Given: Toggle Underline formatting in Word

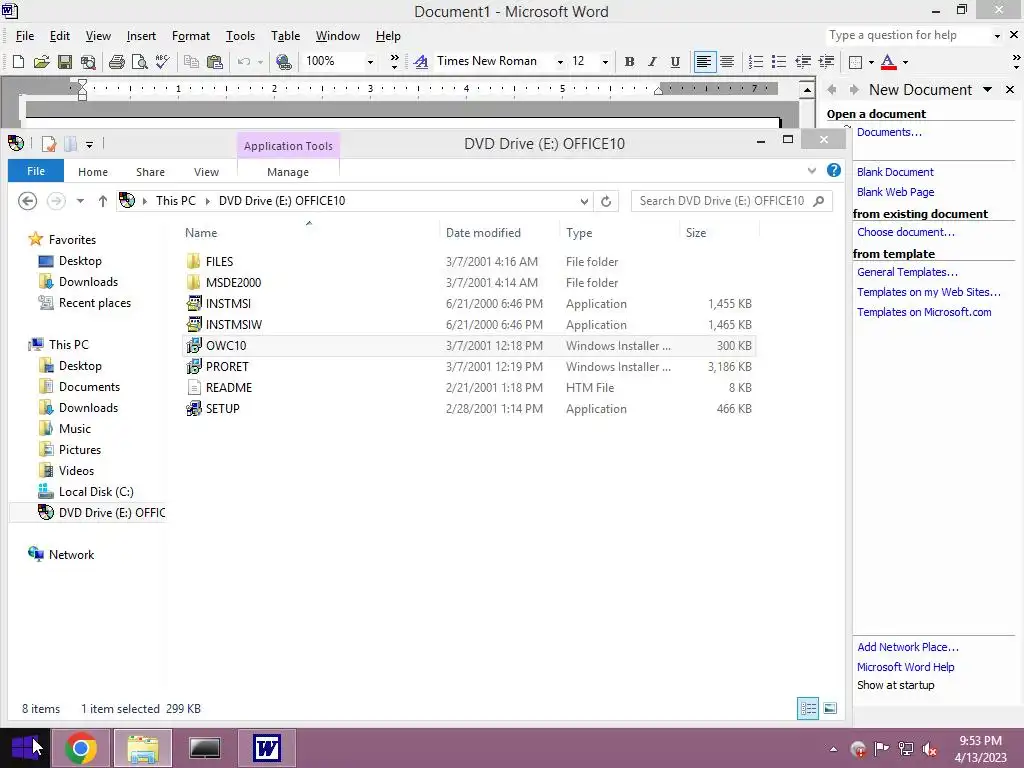Looking at the screenshot, I should 675,61.
